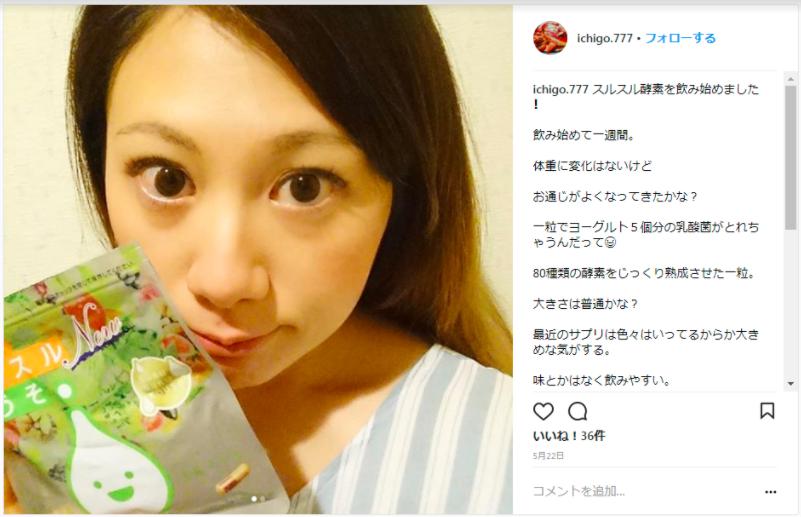Viewport: 801px width, 517px height.
Task: Click the caption line 飲み始めて一週間。
Action: pyautogui.click(x=584, y=135)
